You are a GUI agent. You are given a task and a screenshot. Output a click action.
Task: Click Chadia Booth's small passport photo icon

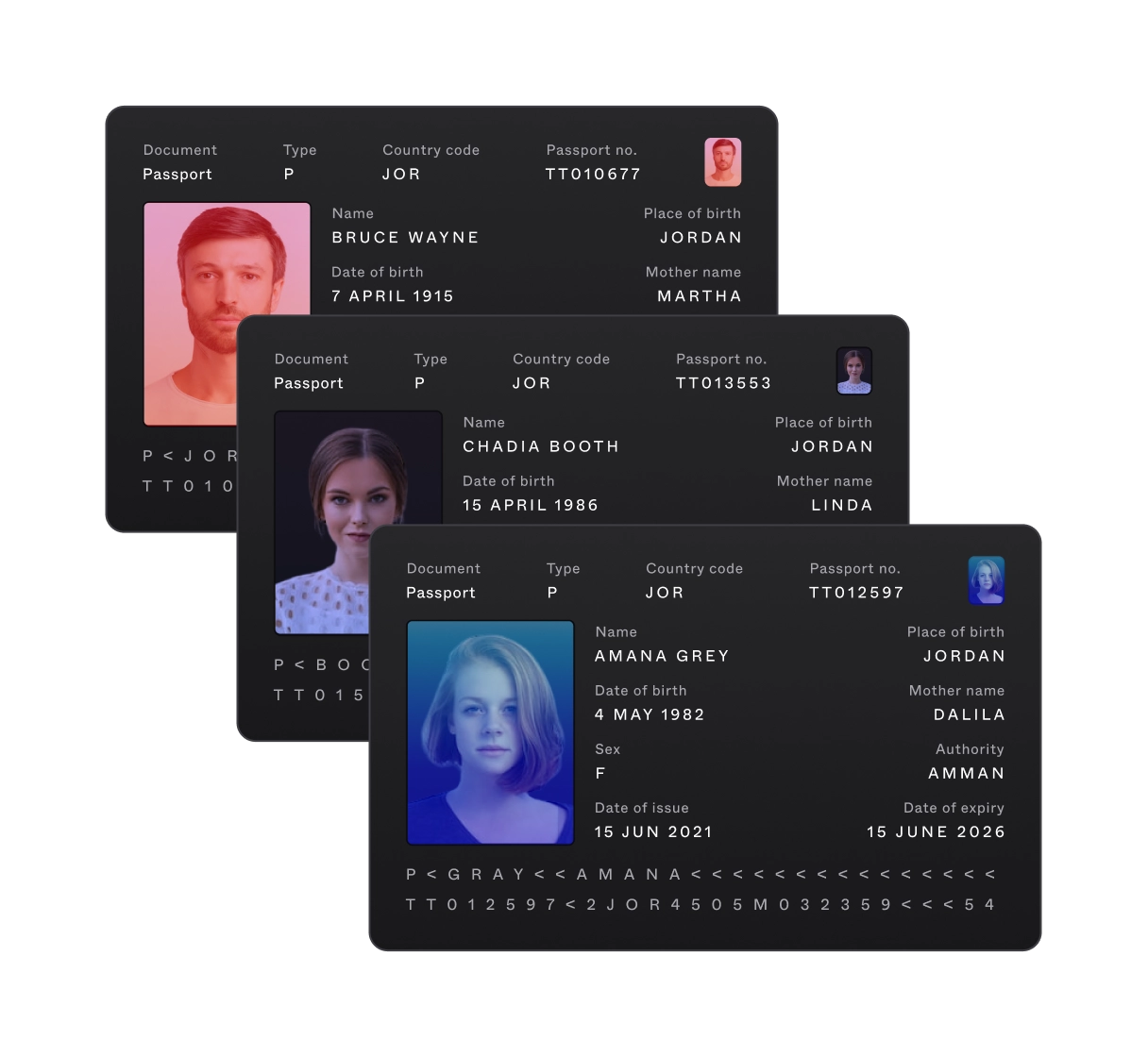854,372
